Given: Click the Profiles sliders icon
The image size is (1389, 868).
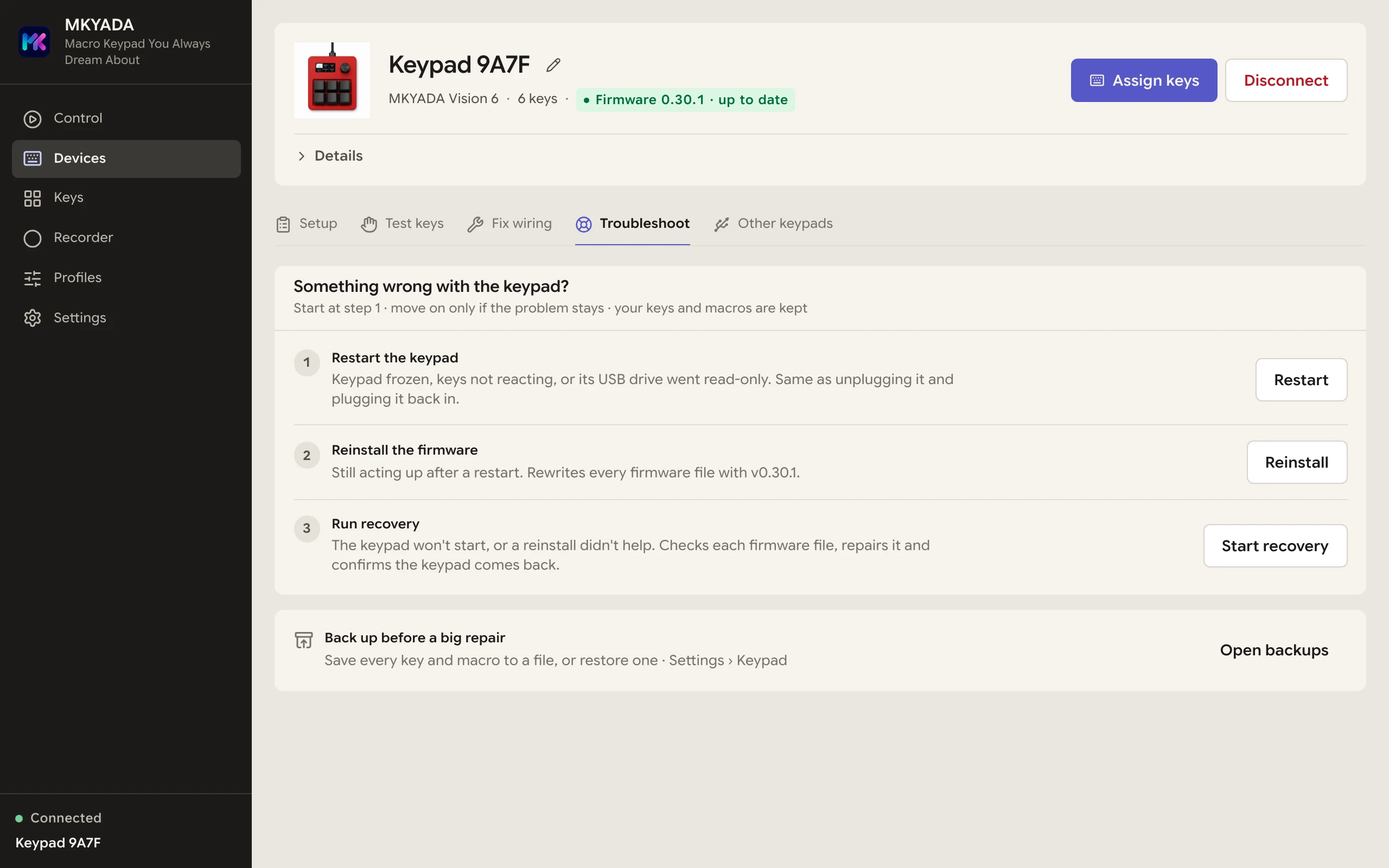Looking at the screenshot, I should click(x=32, y=278).
